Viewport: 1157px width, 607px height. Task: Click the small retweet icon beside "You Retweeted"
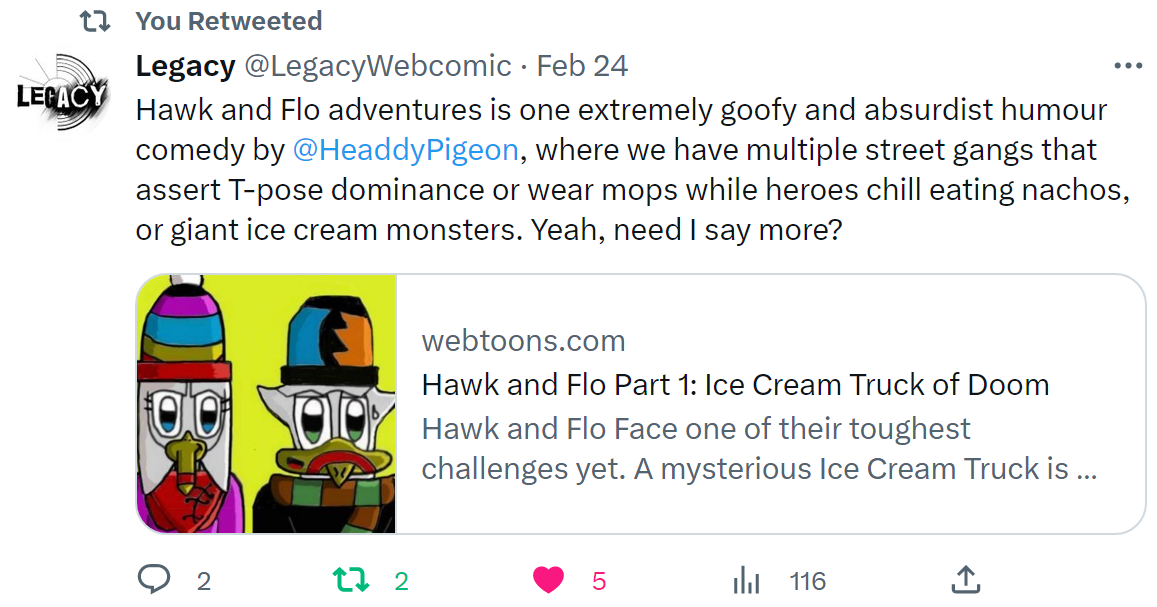click(x=94, y=21)
